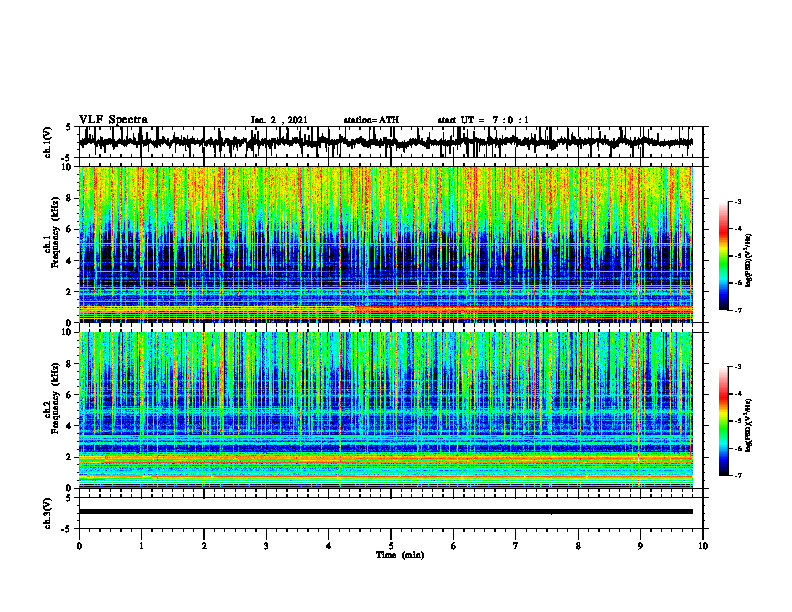Click the ch.2 spectrogram color scale bar

point(723,421)
